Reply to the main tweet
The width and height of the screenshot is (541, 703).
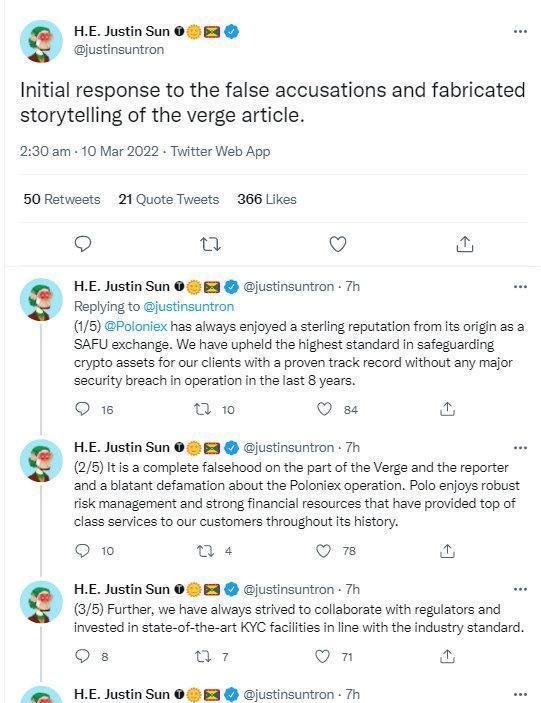click(83, 244)
